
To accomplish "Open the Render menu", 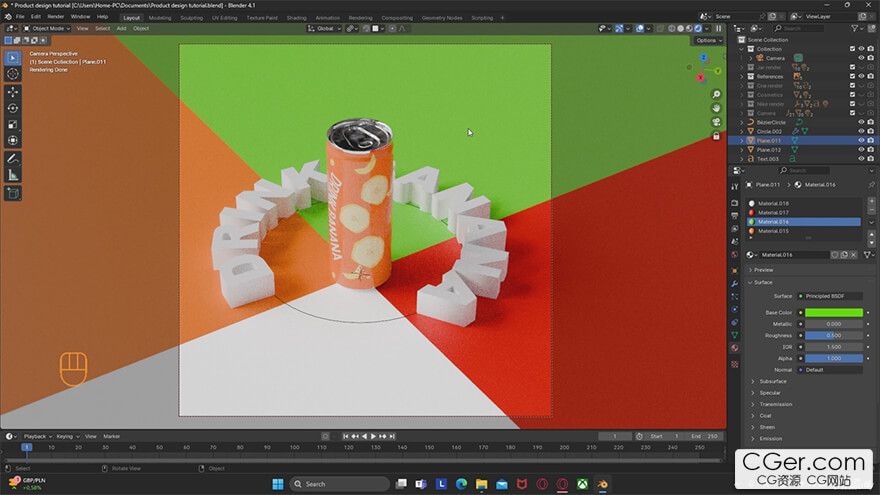I will coord(56,17).
